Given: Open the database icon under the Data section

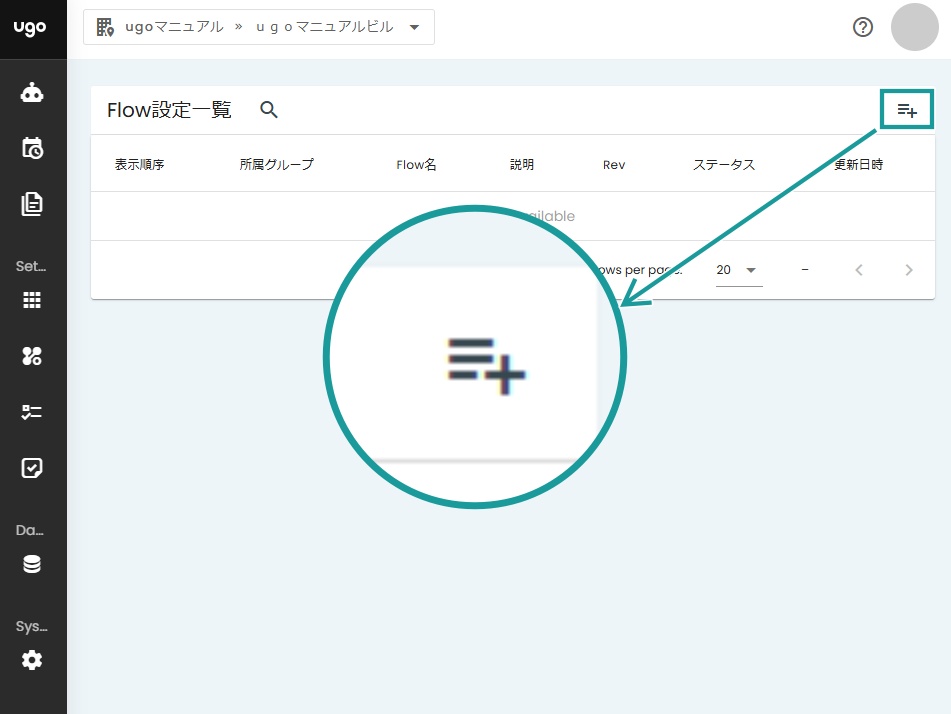Looking at the screenshot, I should (33, 563).
